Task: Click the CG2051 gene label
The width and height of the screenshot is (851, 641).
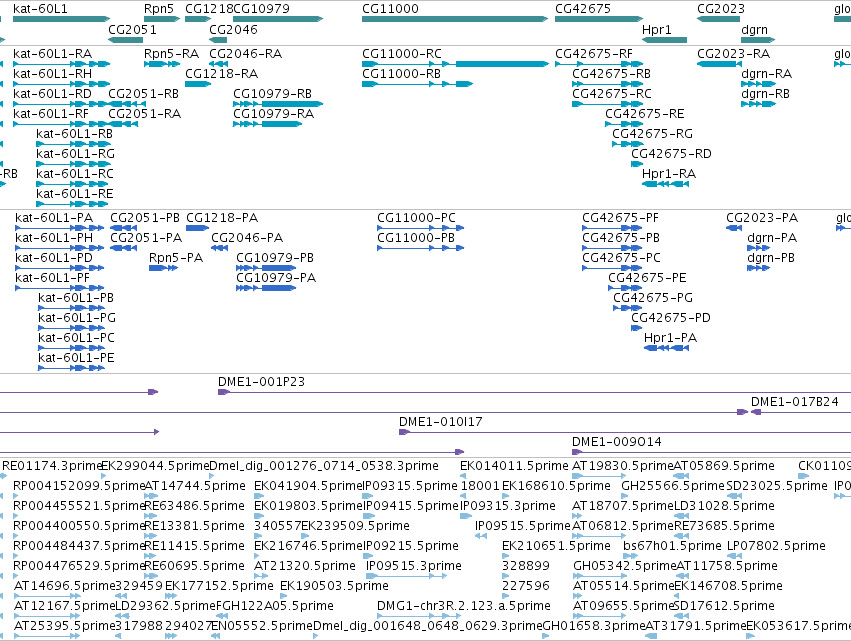Action: (x=132, y=30)
